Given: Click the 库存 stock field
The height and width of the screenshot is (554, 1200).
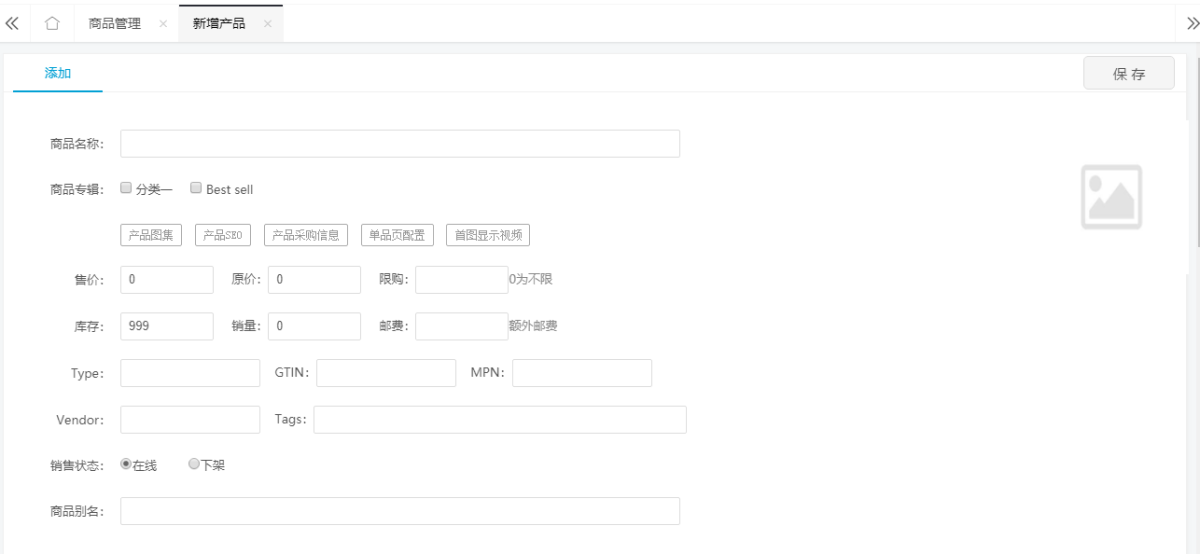Looking at the screenshot, I should [167, 326].
